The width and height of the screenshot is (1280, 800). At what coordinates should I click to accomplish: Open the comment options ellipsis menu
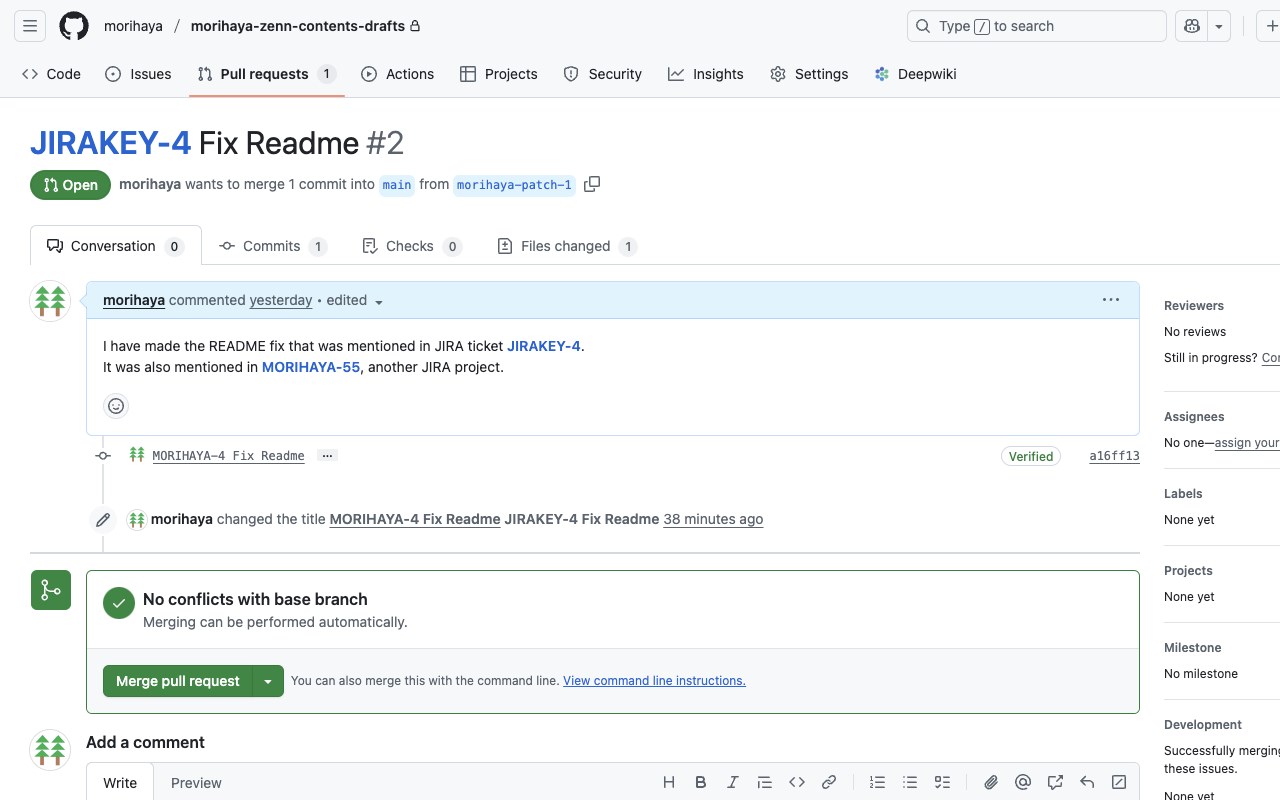tap(1111, 300)
